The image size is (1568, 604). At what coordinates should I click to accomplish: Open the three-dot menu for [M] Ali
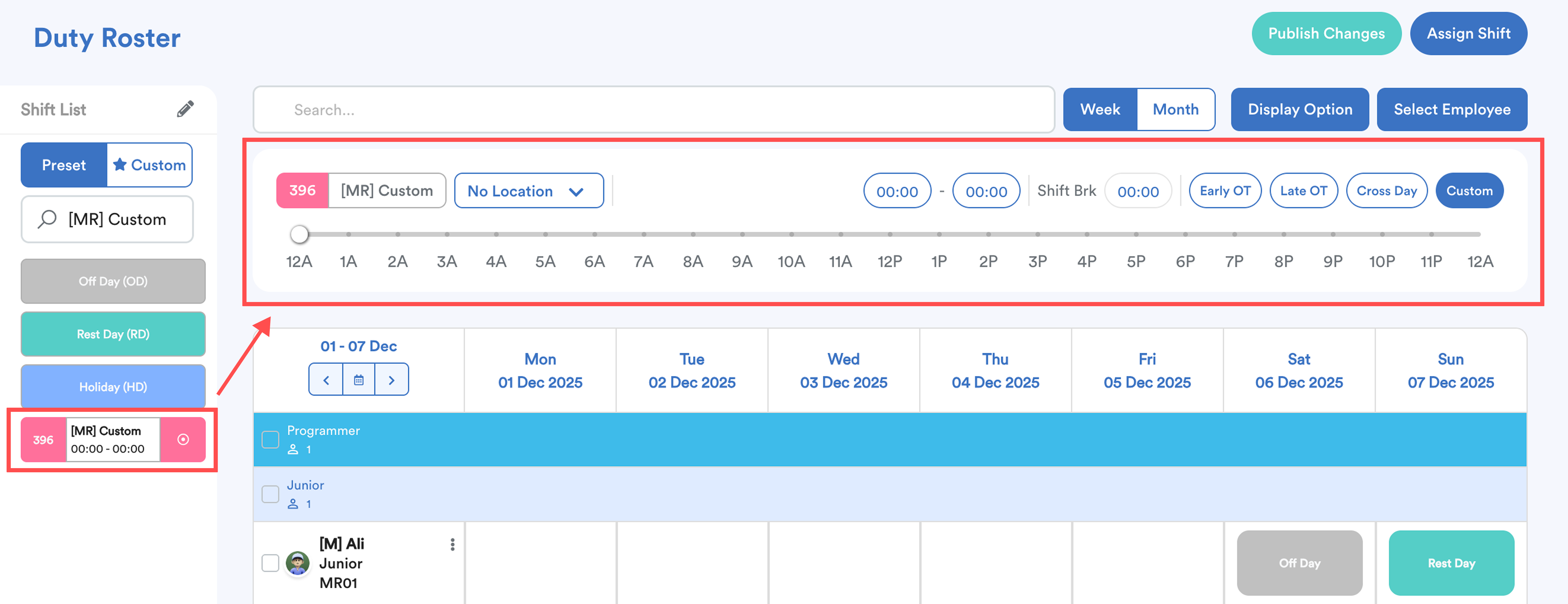(x=452, y=544)
